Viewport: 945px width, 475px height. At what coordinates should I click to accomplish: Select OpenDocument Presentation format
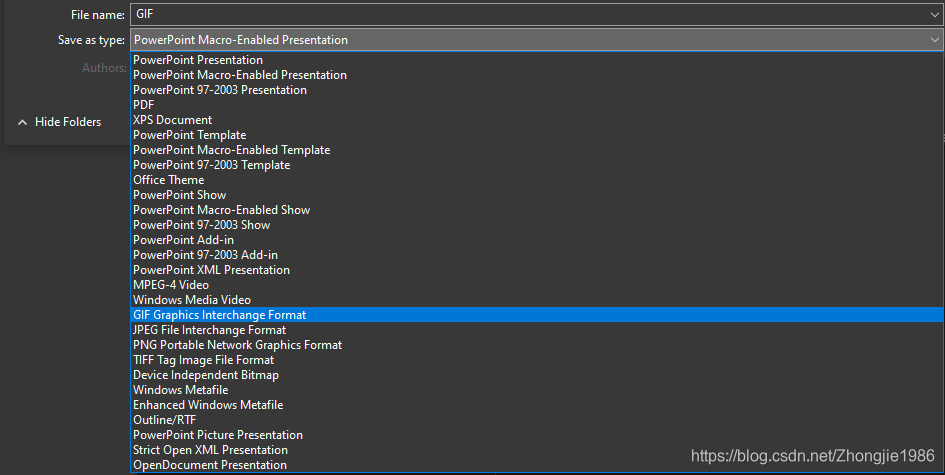click(537, 465)
